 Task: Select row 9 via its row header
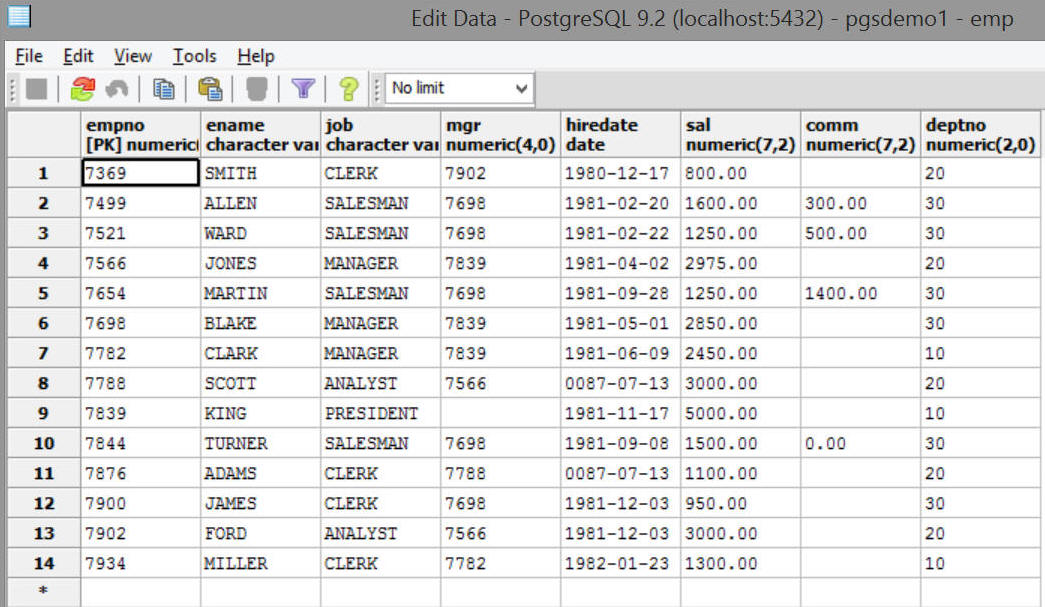tap(43, 413)
